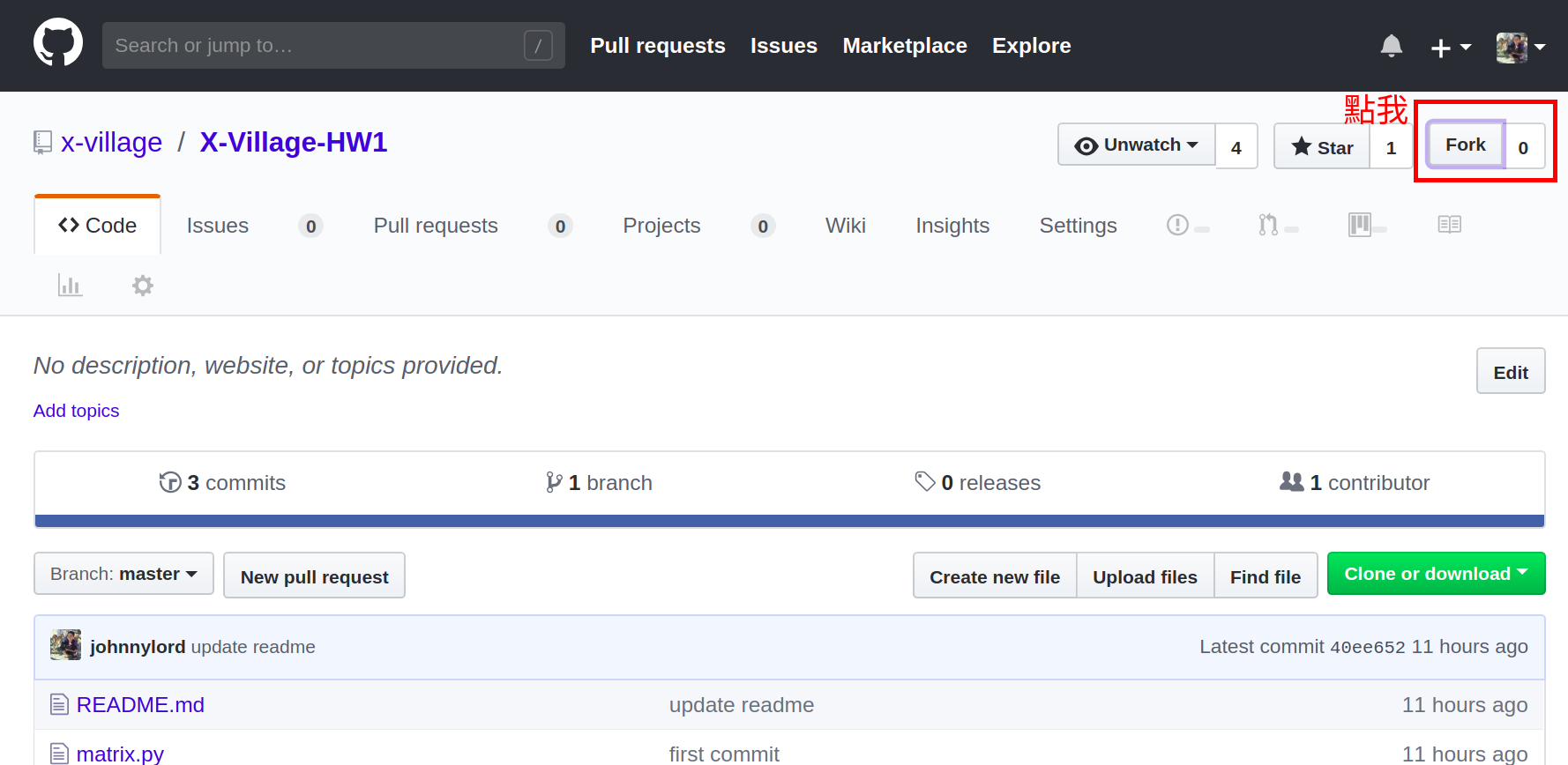This screenshot has height=765, width=1568.
Task: Click the wiki book icon
Action: pyautogui.click(x=1449, y=225)
